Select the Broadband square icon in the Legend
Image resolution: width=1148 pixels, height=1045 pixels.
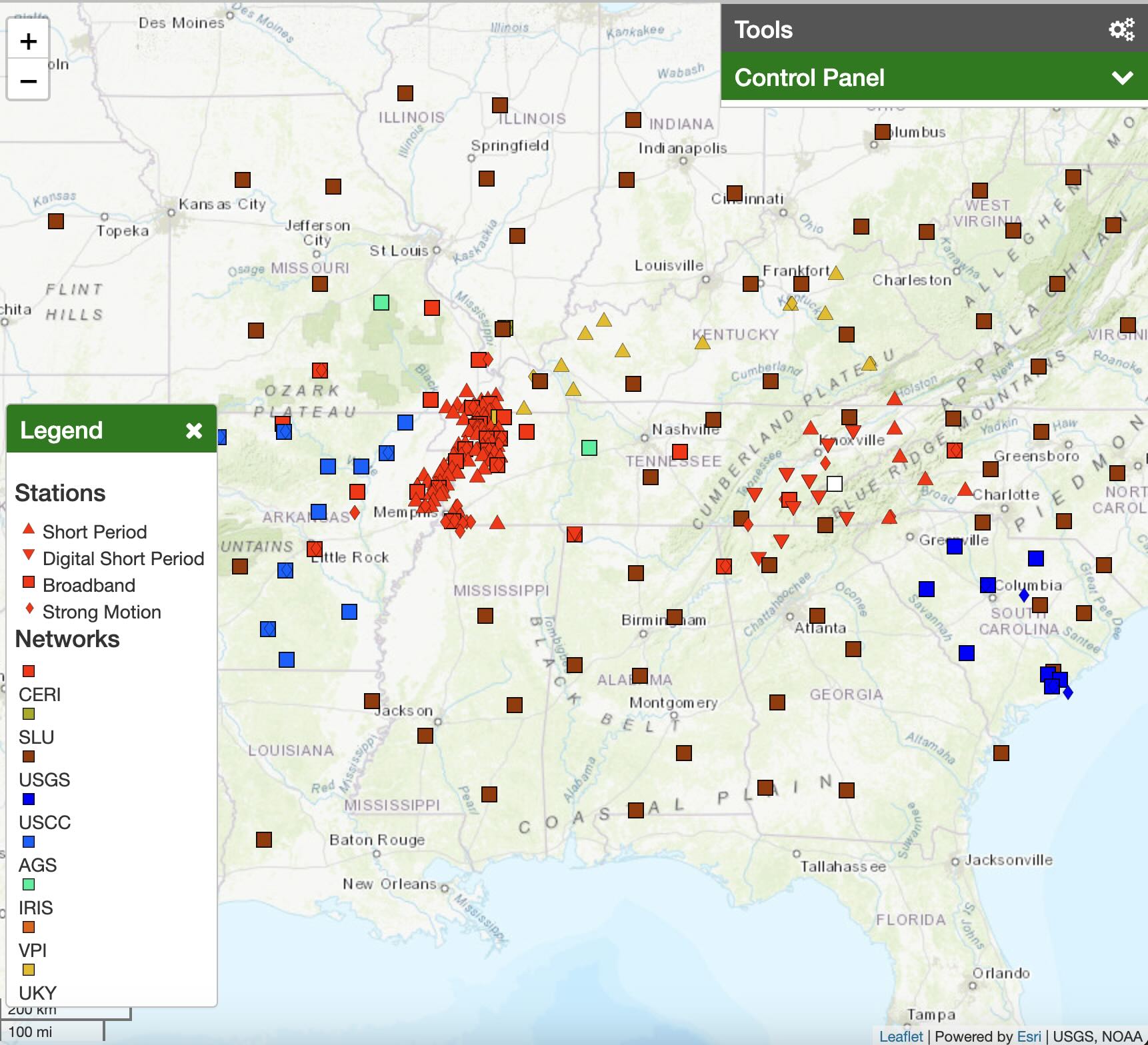click(27, 582)
